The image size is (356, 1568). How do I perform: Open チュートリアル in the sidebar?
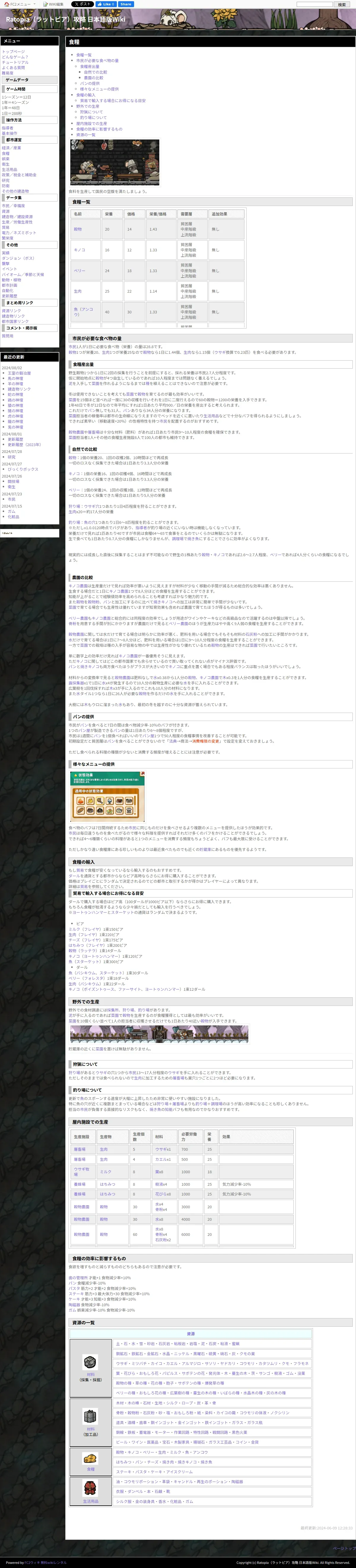[x=15, y=62]
